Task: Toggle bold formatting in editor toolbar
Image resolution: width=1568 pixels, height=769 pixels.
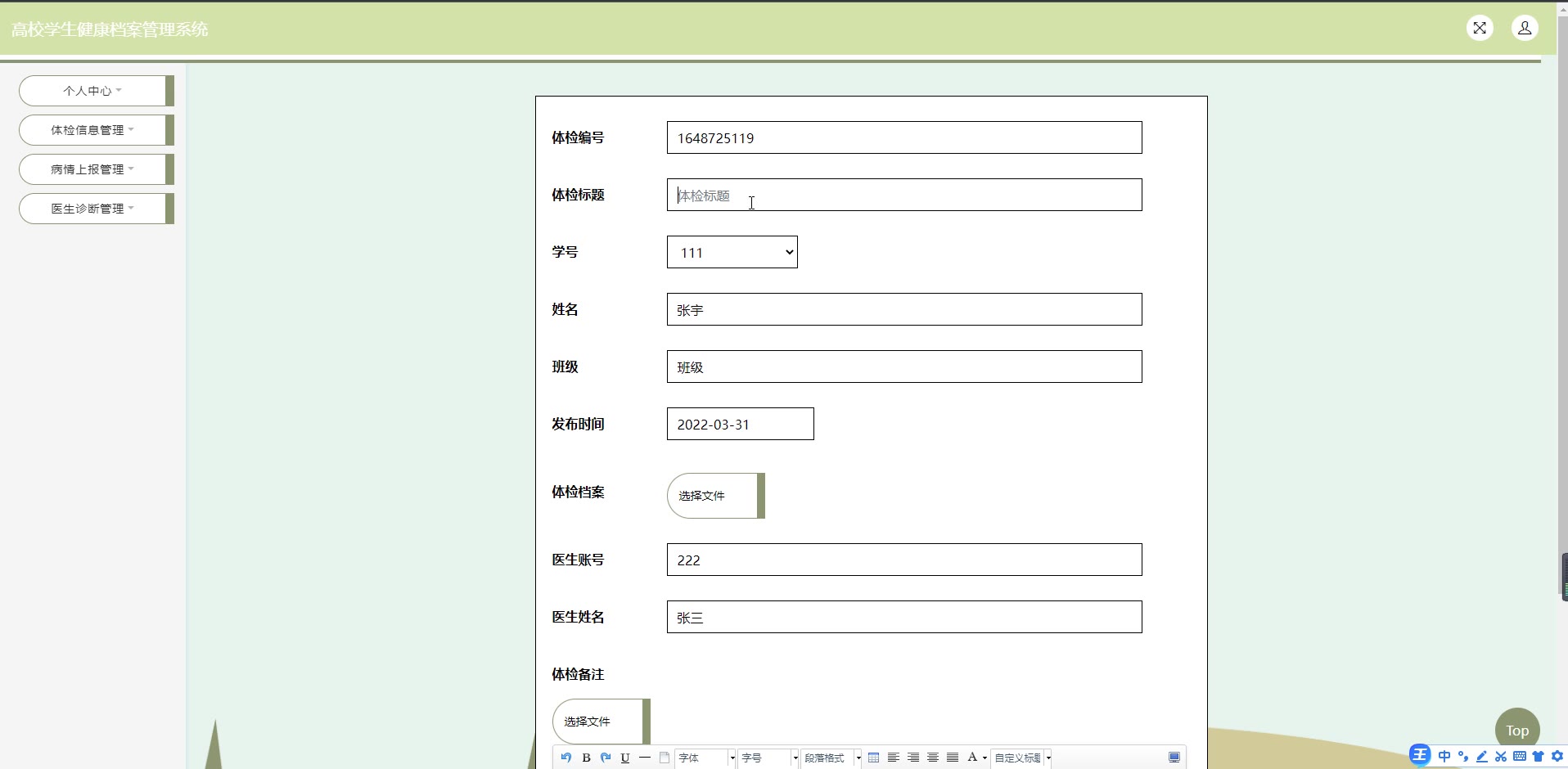Action: [x=586, y=758]
